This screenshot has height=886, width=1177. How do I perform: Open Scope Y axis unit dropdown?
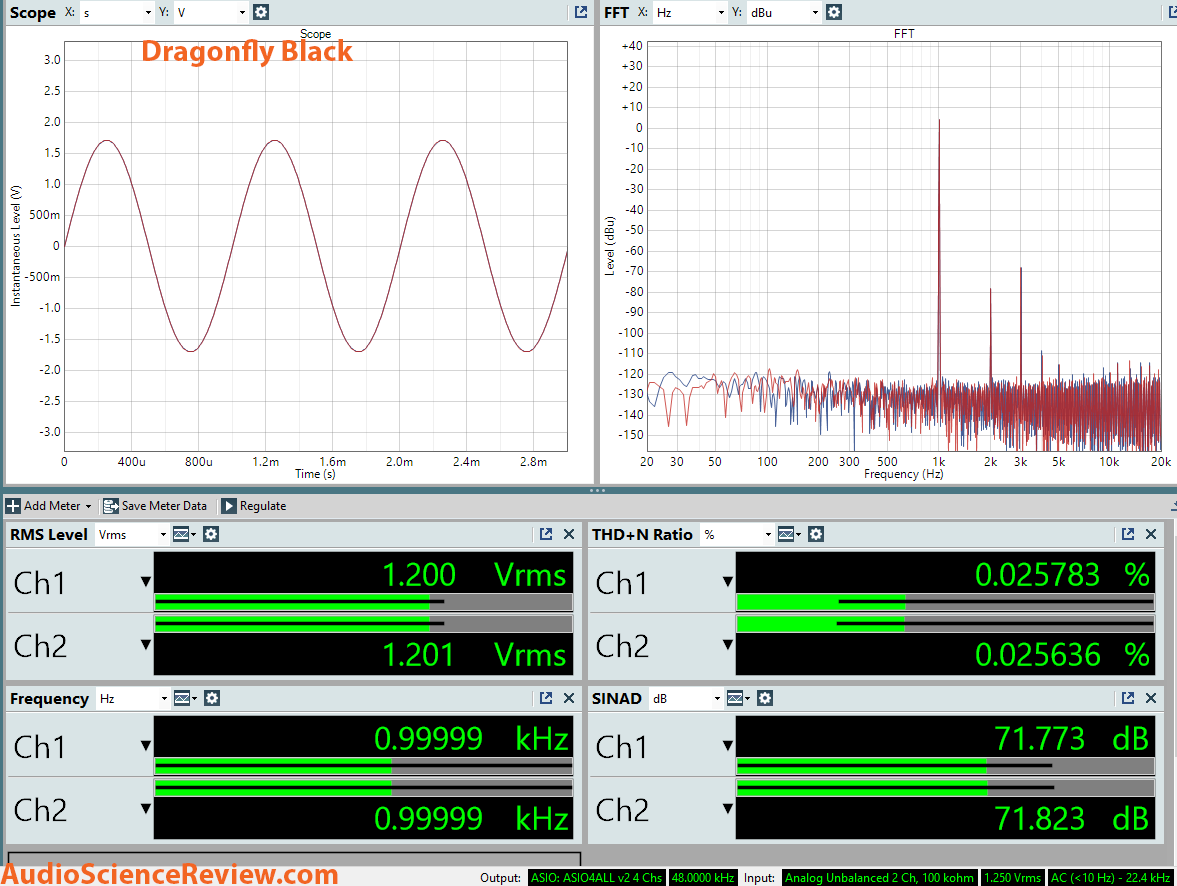point(211,13)
